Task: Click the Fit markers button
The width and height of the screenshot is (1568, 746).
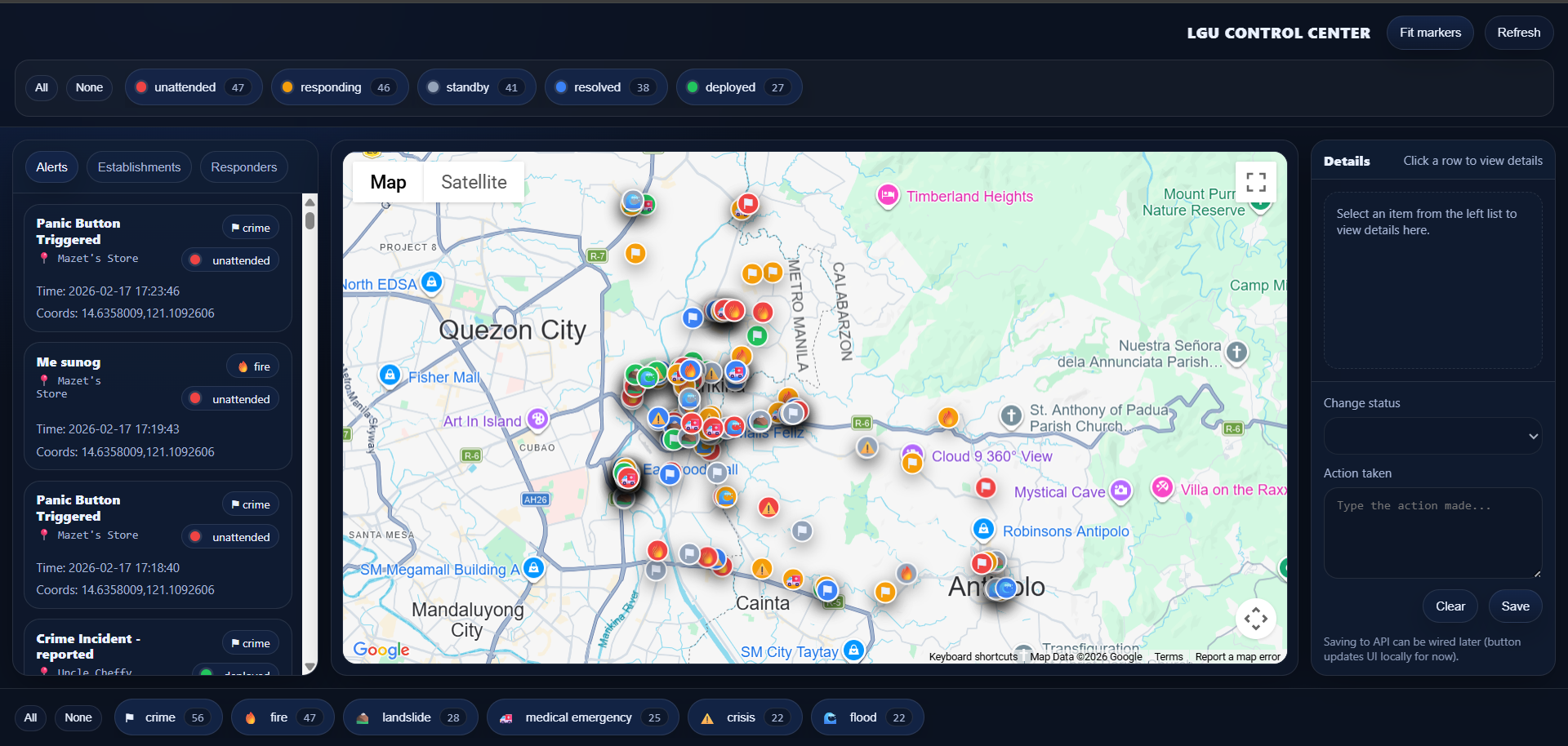Action: [x=1429, y=33]
